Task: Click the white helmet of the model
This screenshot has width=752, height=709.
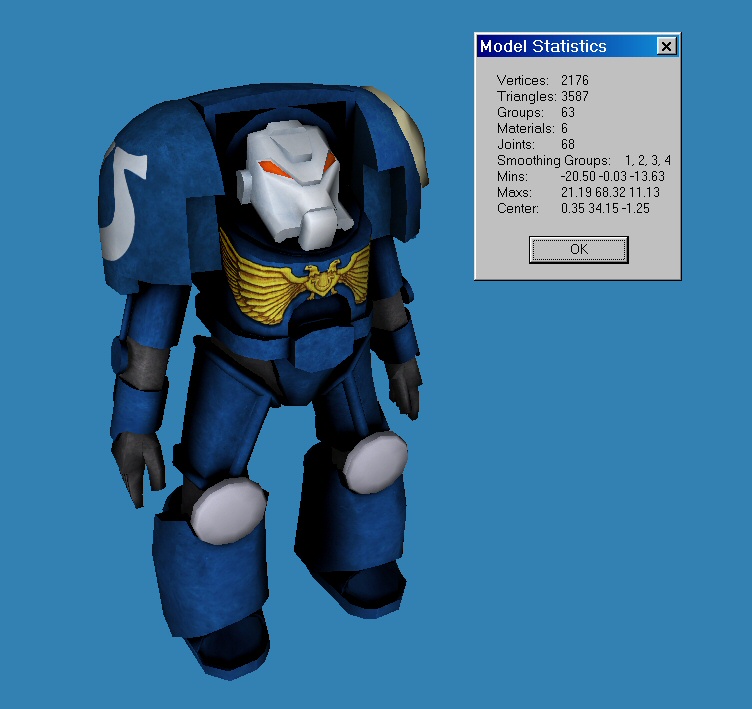Action: (294, 184)
